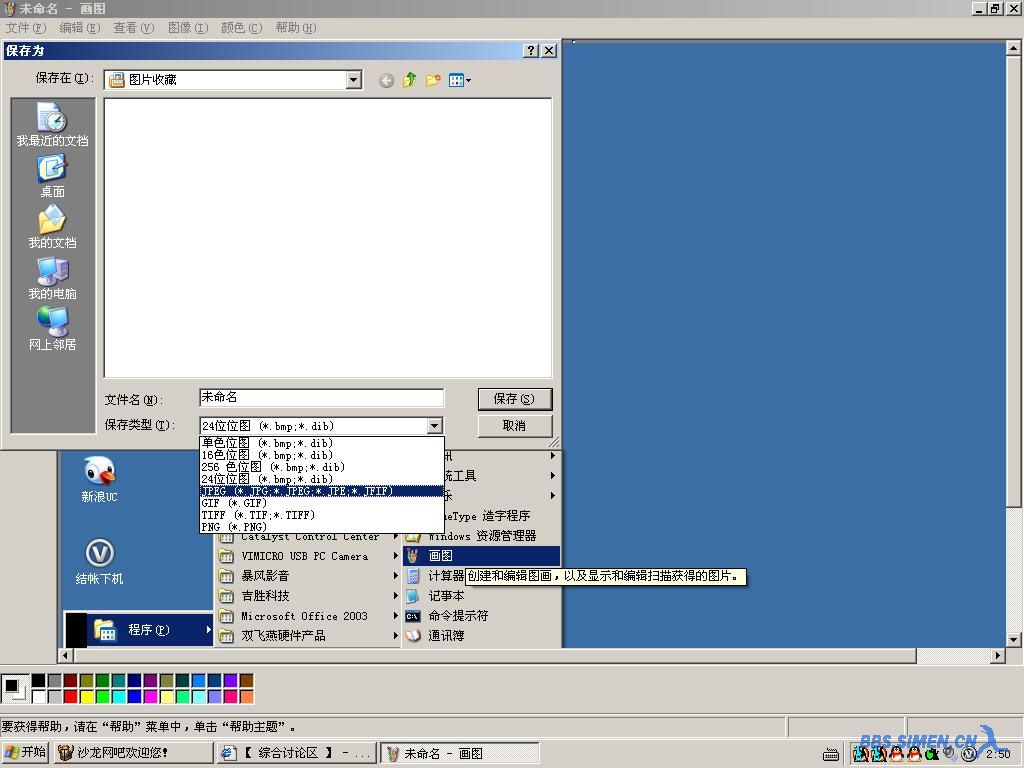Click the tray clock showing 2:50
This screenshot has height=768, width=1024.
(998, 754)
